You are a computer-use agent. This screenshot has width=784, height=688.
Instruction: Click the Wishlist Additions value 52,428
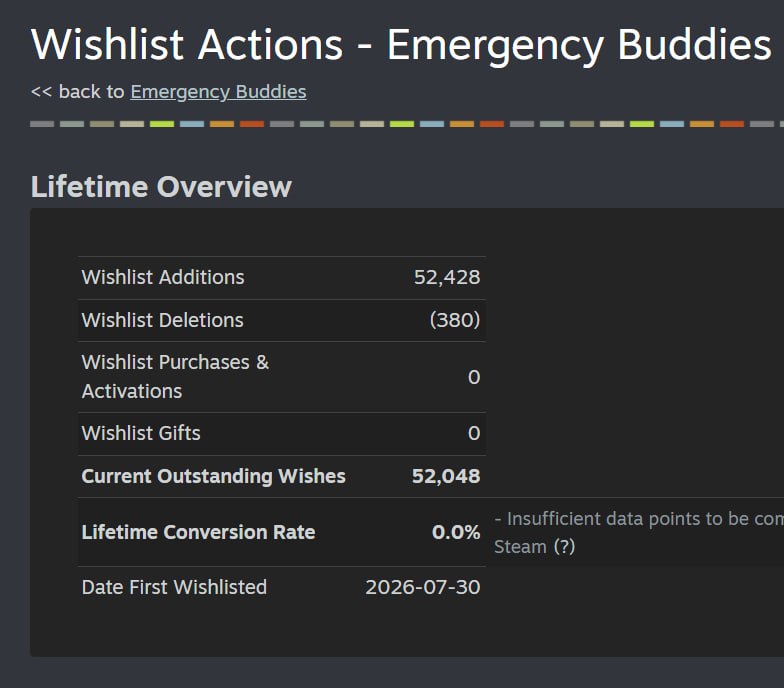click(x=447, y=278)
